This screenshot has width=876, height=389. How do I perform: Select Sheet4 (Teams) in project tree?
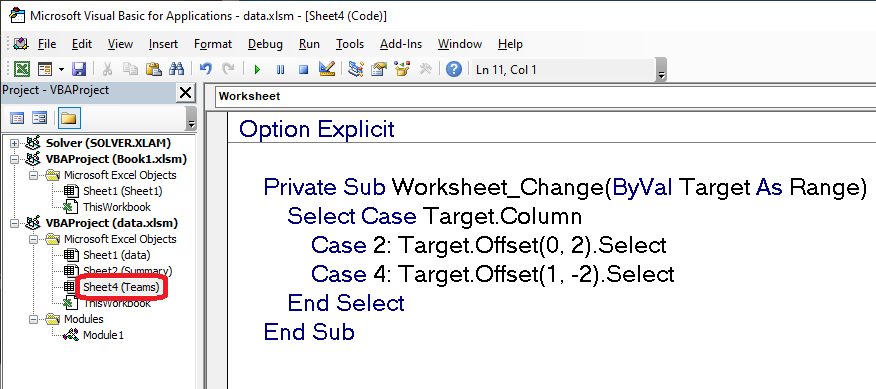coord(121,287)
